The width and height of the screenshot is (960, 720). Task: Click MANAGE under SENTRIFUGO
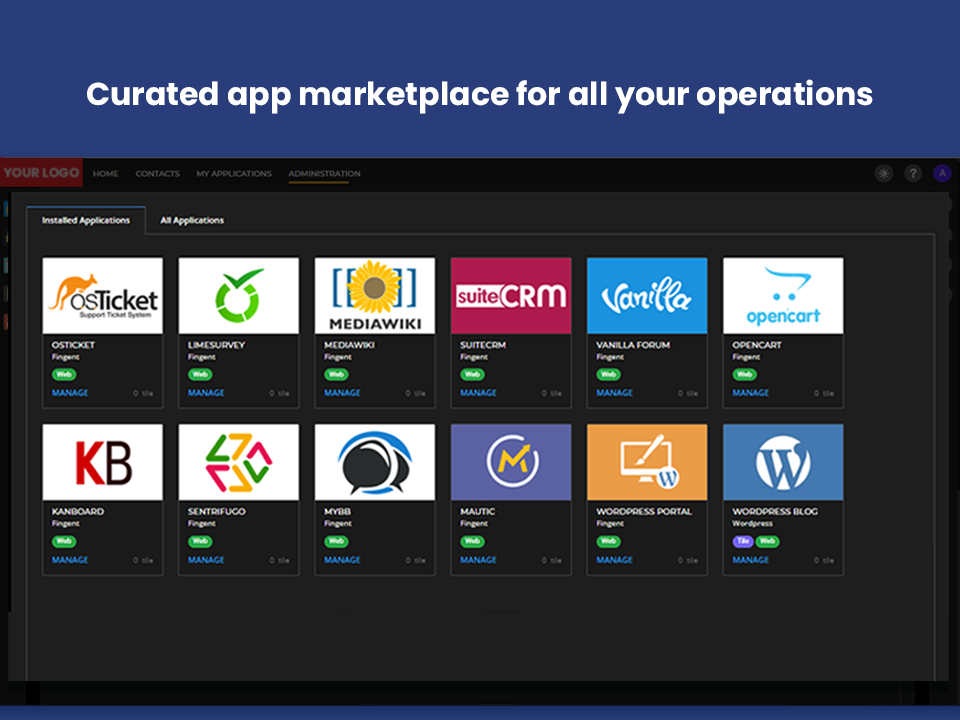[206, 560]
